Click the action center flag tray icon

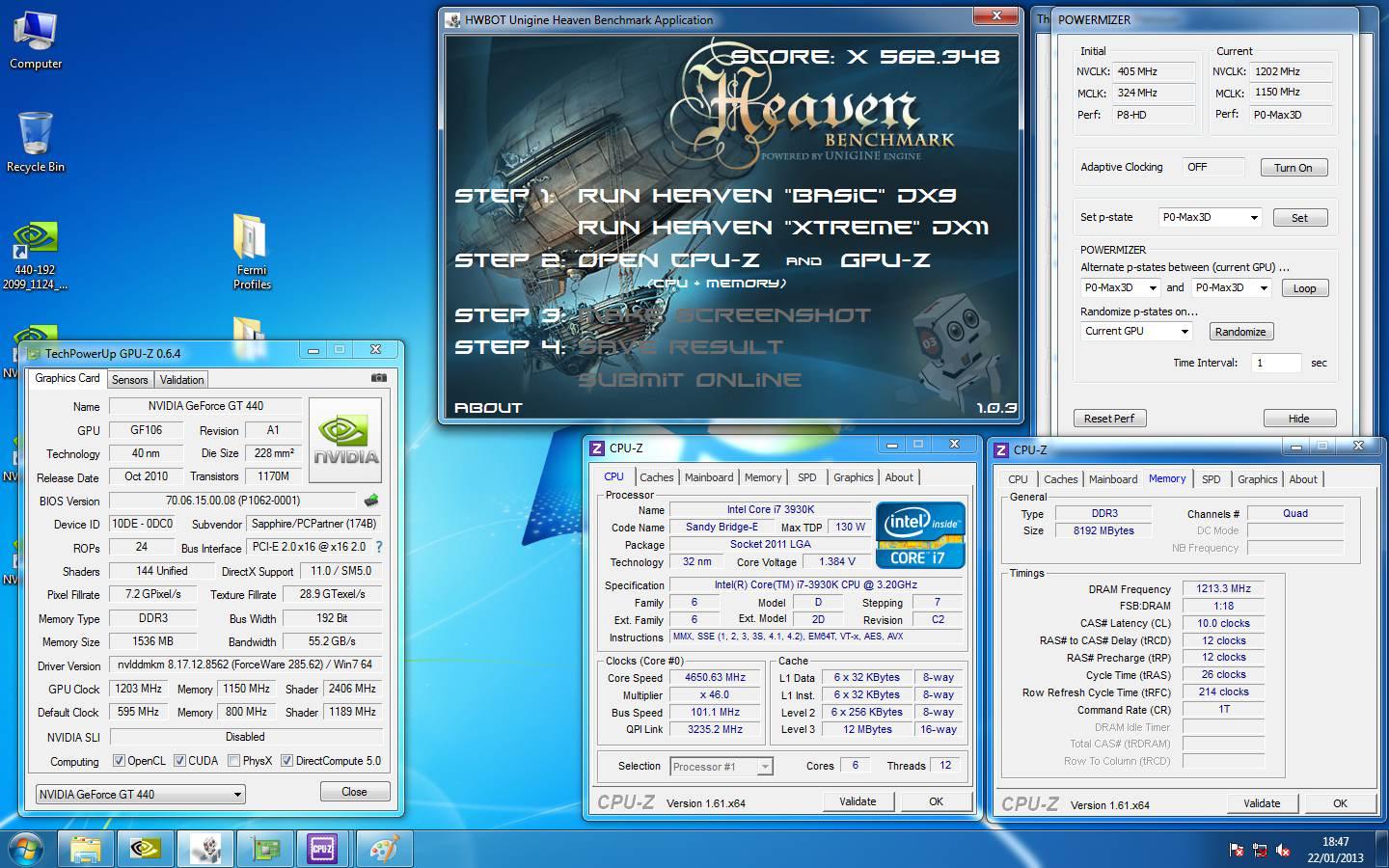point(1237,850)
